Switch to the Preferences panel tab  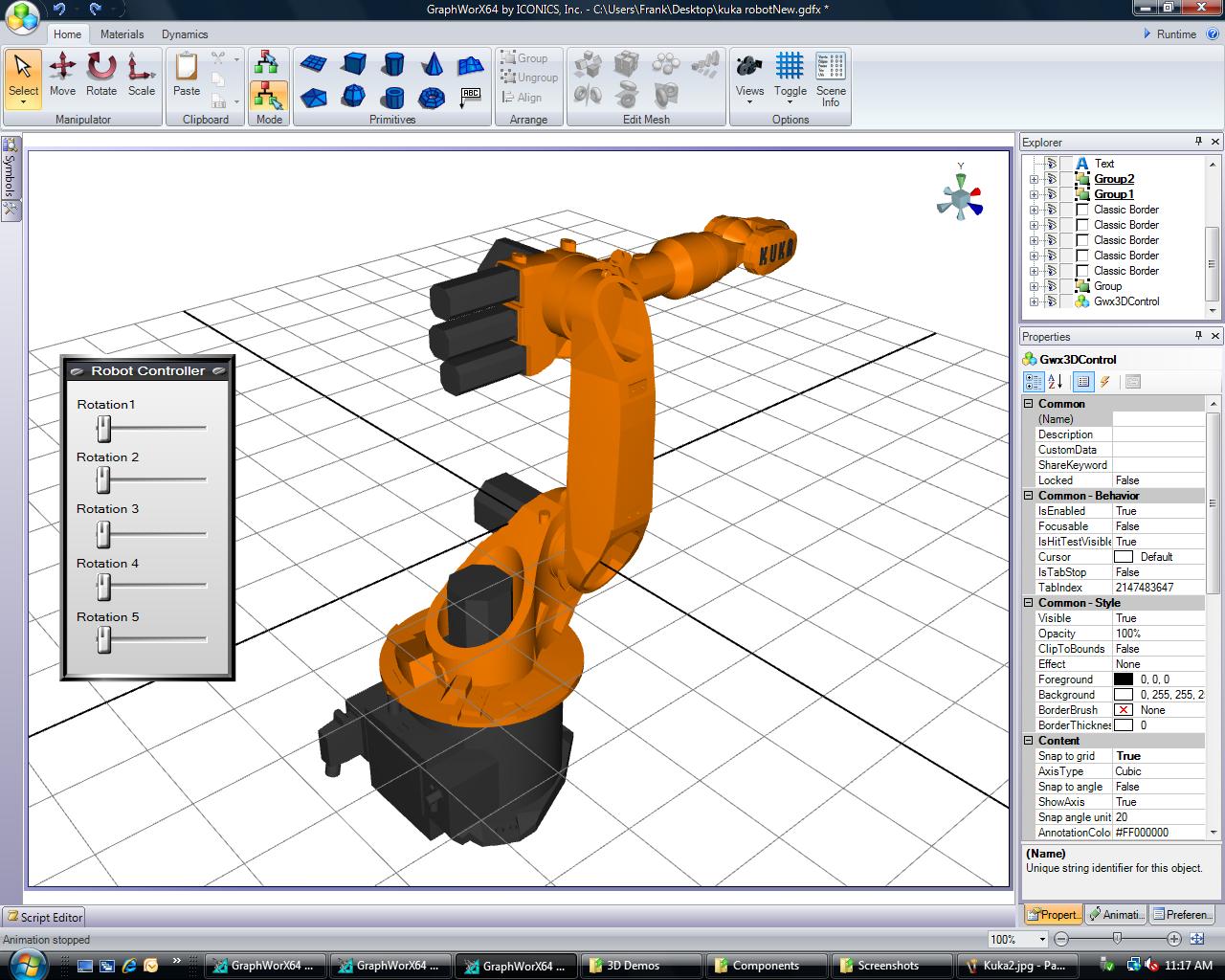(x=1182, y=914)
